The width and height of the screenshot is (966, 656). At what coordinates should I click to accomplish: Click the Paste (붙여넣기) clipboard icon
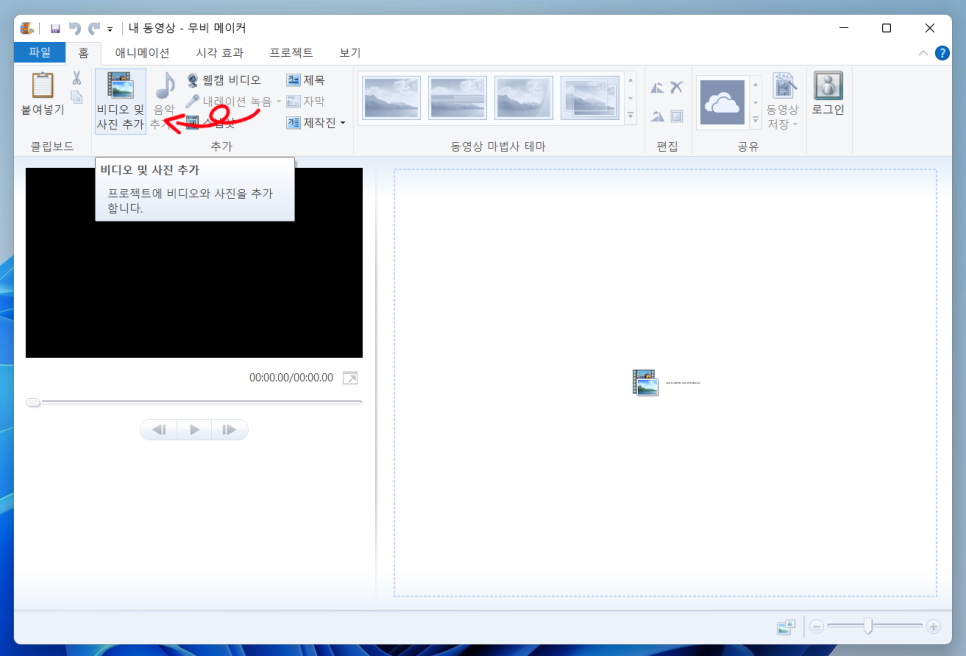click(43, 86)
